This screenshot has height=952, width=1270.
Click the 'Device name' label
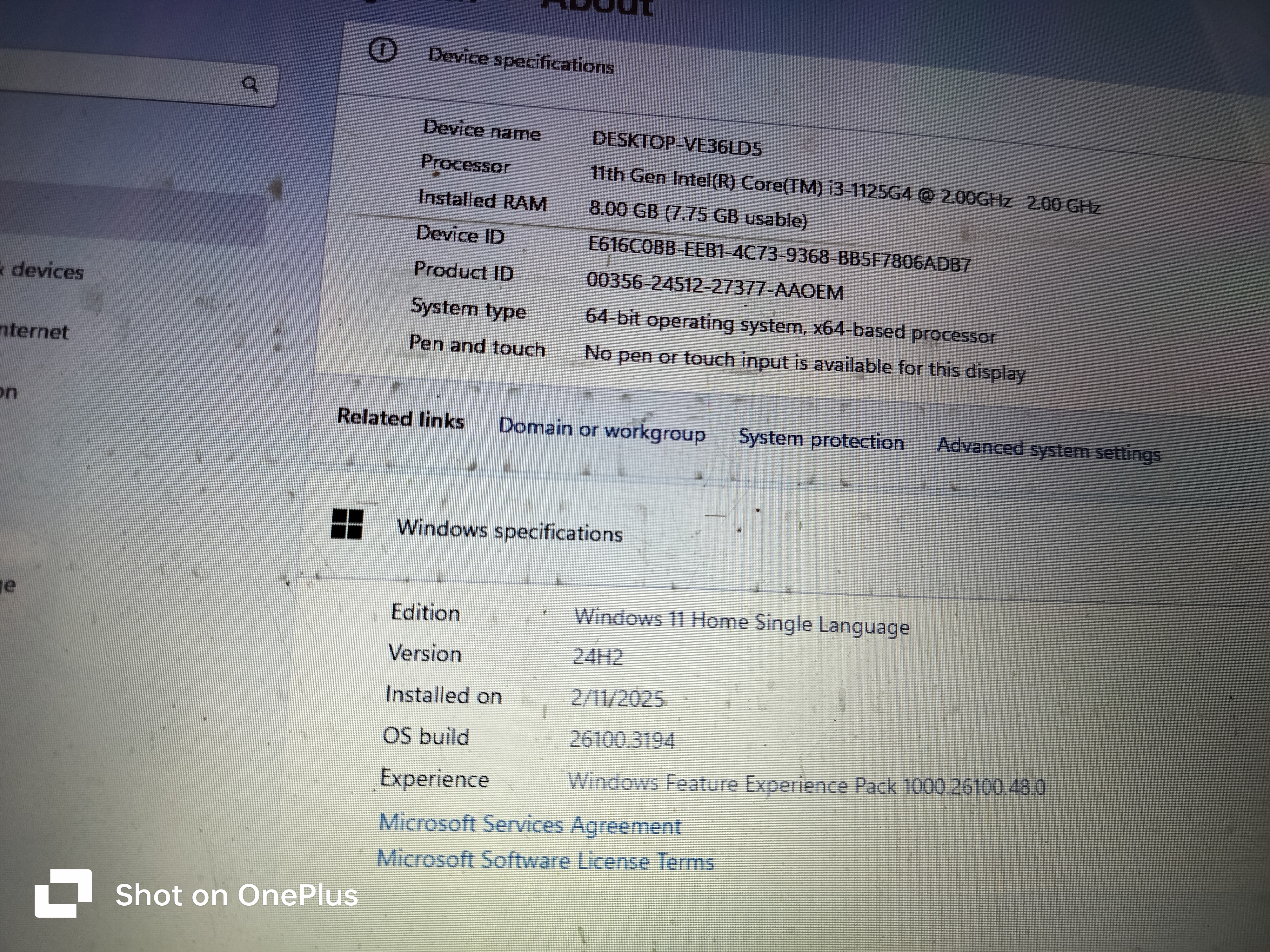coord(482,130)
